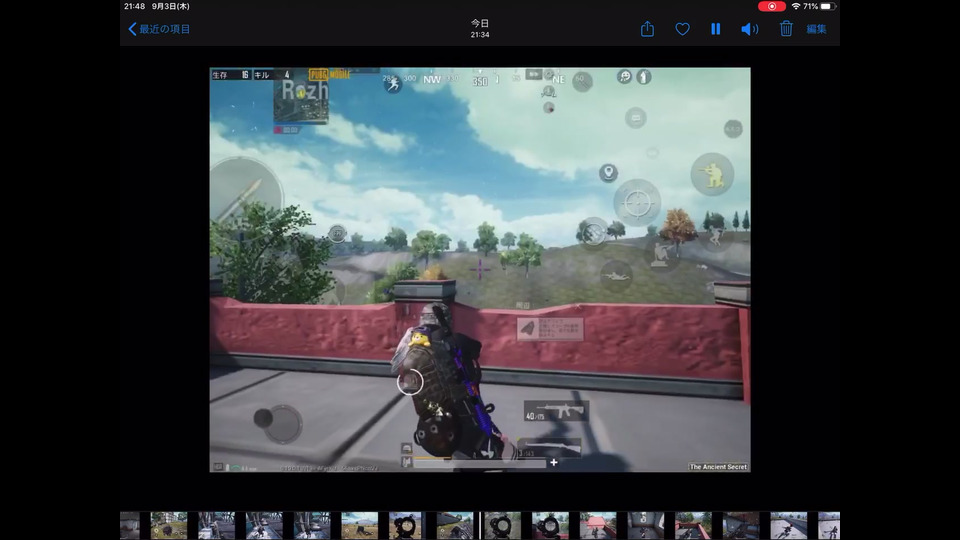
Task: Select the secondary weapon slot
Action: [x=549, y=448]
